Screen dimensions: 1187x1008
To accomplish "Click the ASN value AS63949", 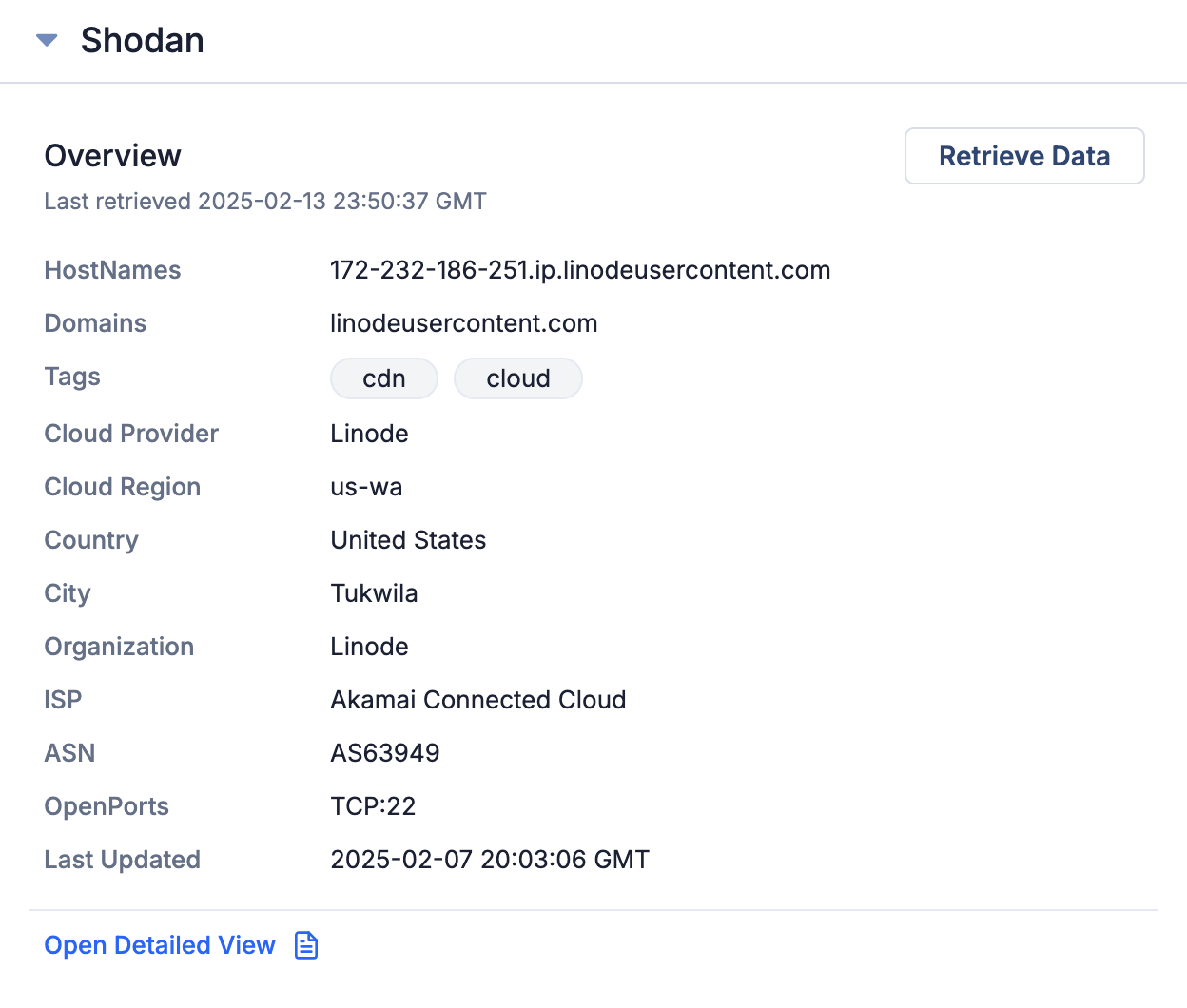I will pos(385,752).
